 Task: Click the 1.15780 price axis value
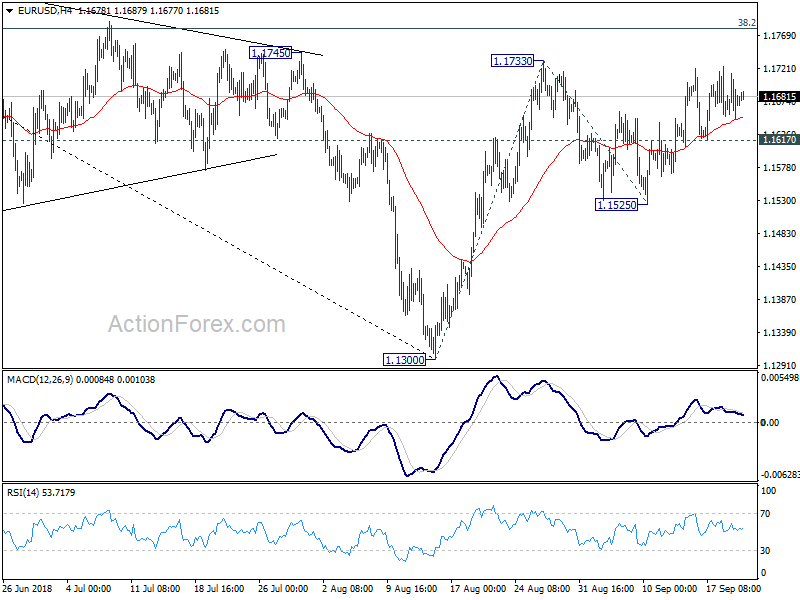point(779,167)
